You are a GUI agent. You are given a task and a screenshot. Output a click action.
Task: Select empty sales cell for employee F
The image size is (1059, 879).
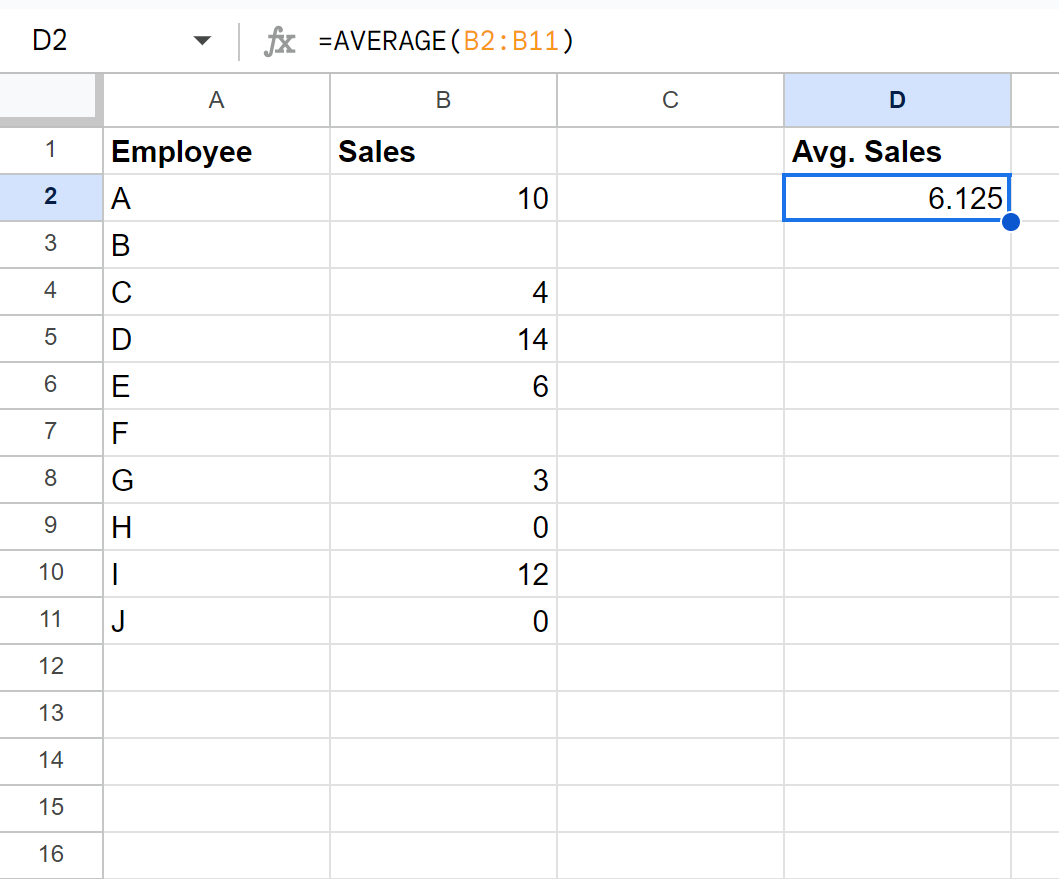coord(443,432)
